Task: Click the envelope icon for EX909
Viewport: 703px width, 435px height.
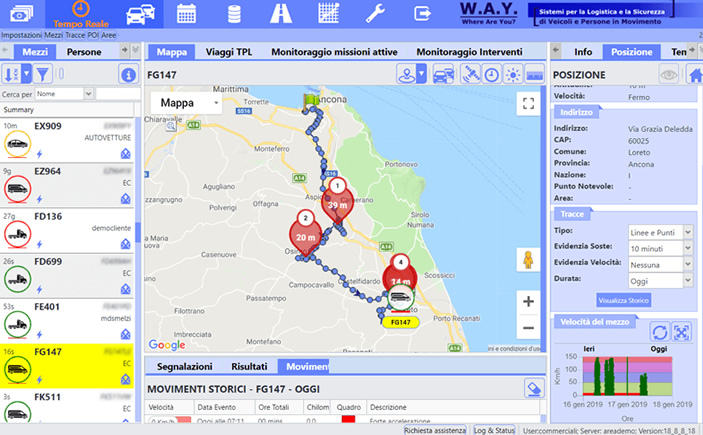Action: (126, 154)
